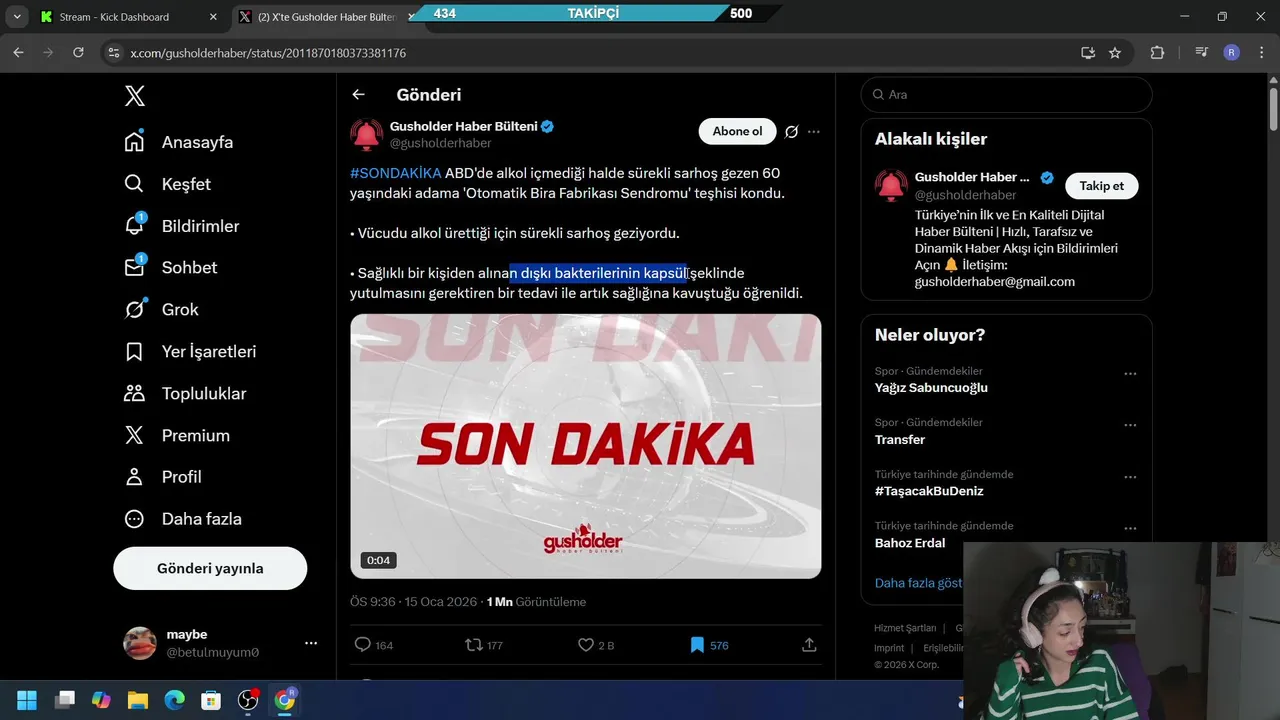Open Hizmet Şartları footer link
This screenshot has height=720, width=1280.
(x=905, y=628)
